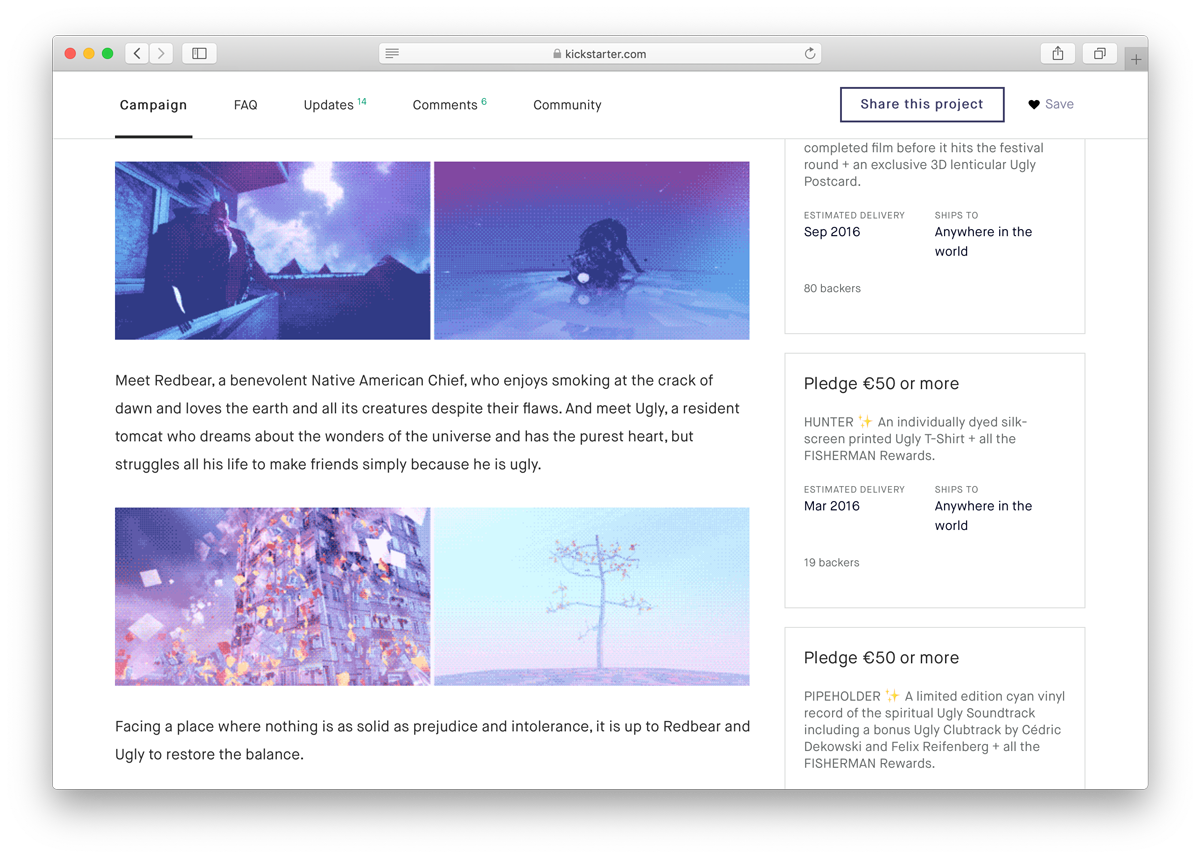Screen dimensions: 1200x858
Task: Open the FAQ tab
Action: (x=245, y=105)
